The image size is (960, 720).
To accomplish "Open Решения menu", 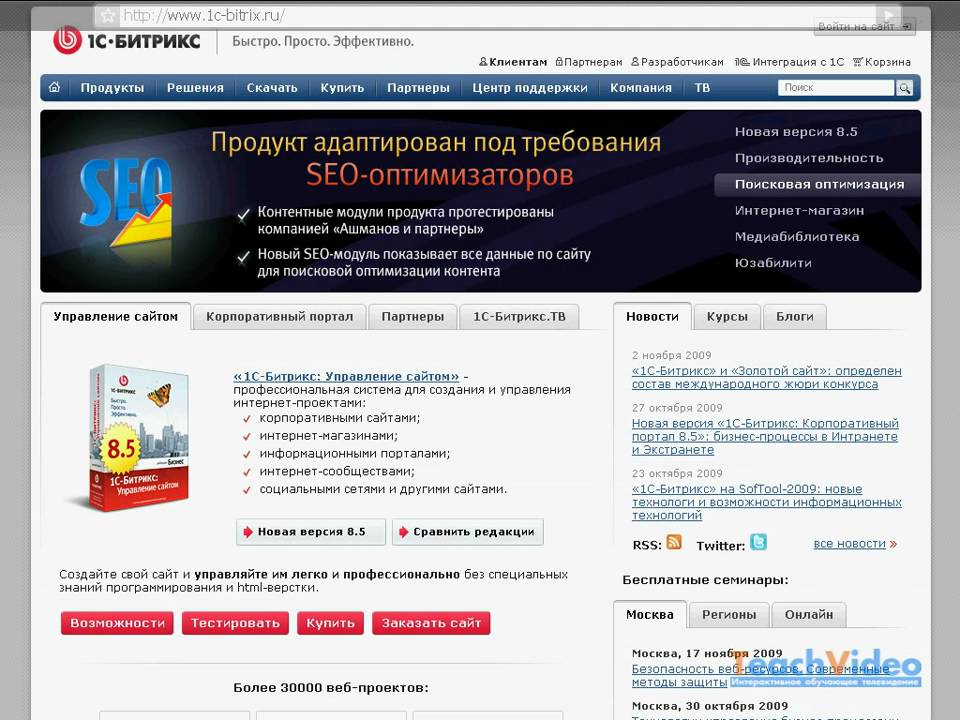I will [x=195, y=88].
